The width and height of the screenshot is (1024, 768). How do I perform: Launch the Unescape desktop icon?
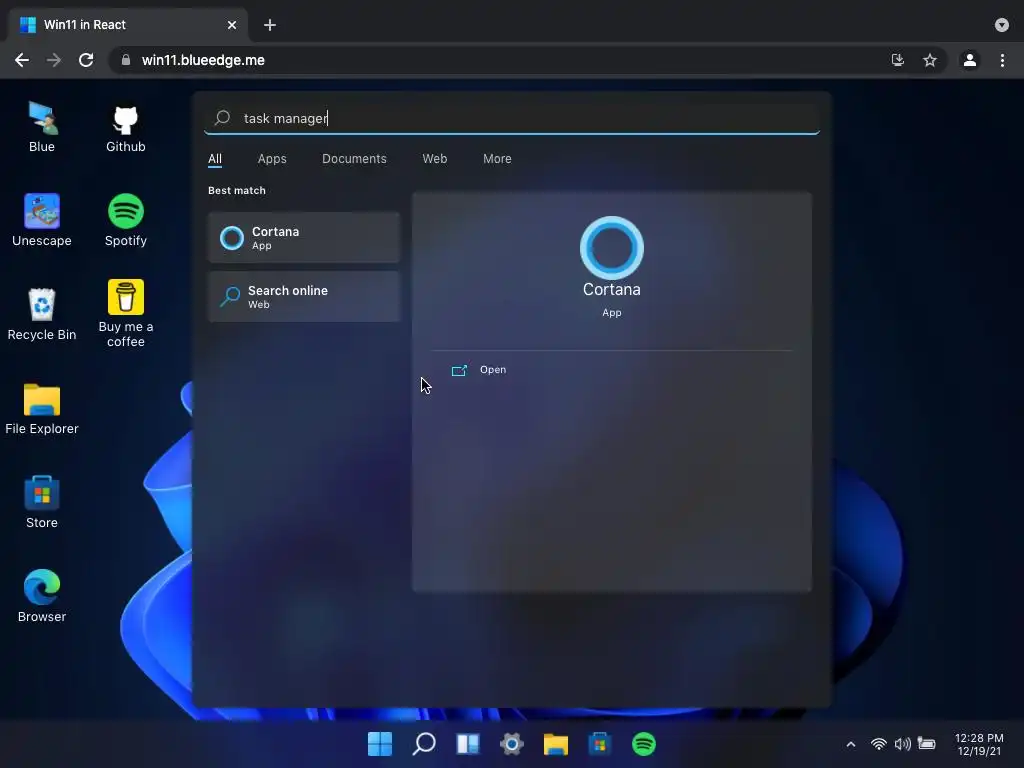[42, 220]
